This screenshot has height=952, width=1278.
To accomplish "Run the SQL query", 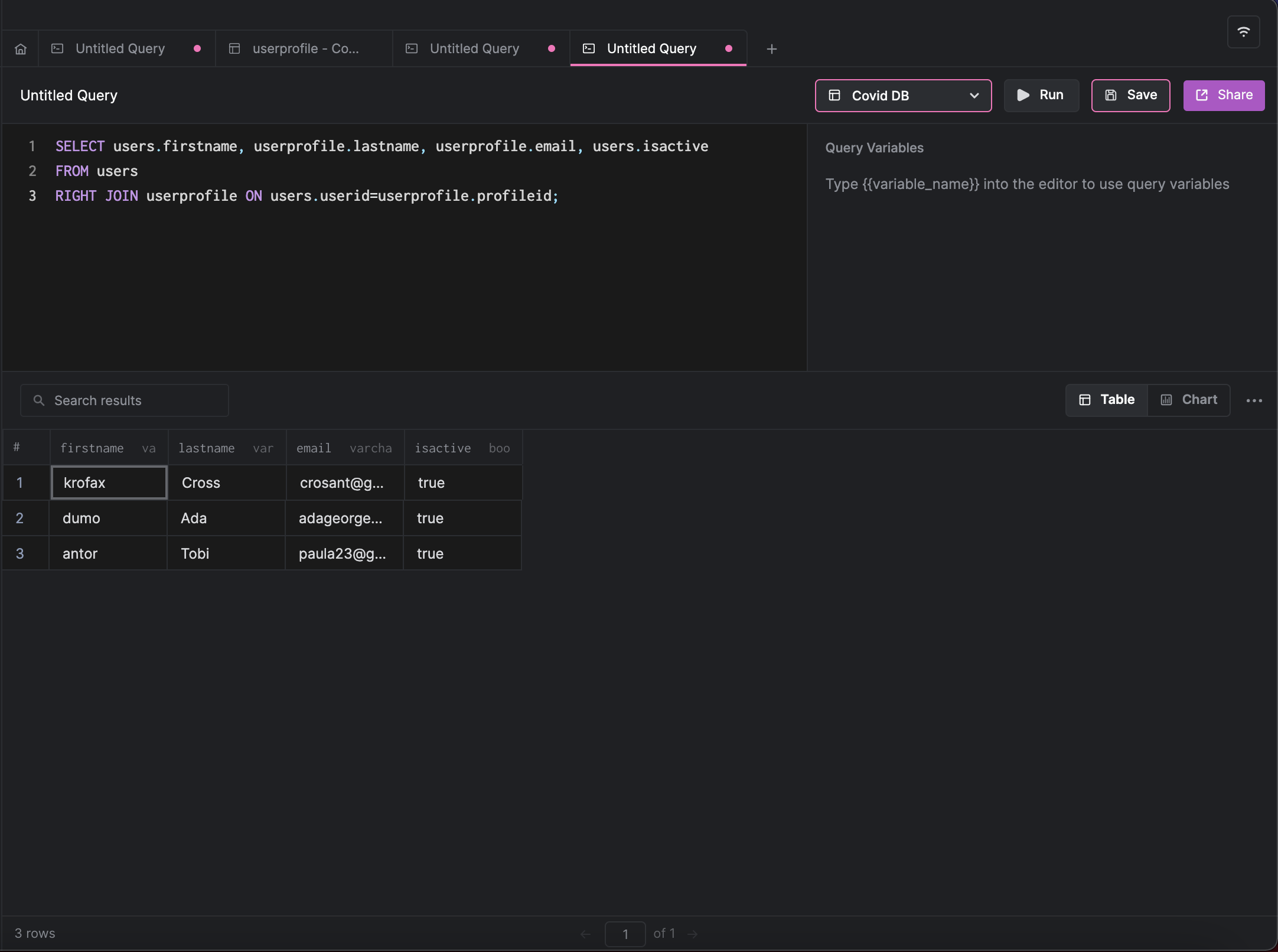I will (1041, 95).
